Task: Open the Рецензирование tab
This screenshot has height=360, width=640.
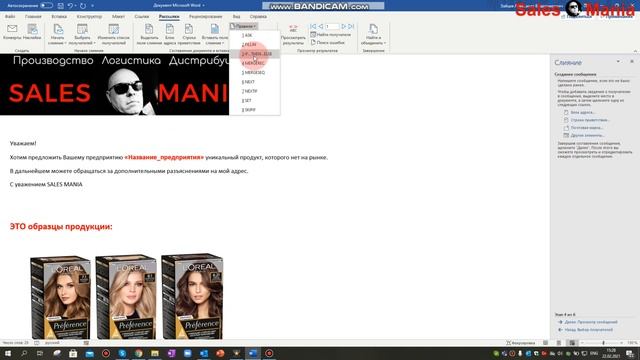Action: tap(205, 17)
